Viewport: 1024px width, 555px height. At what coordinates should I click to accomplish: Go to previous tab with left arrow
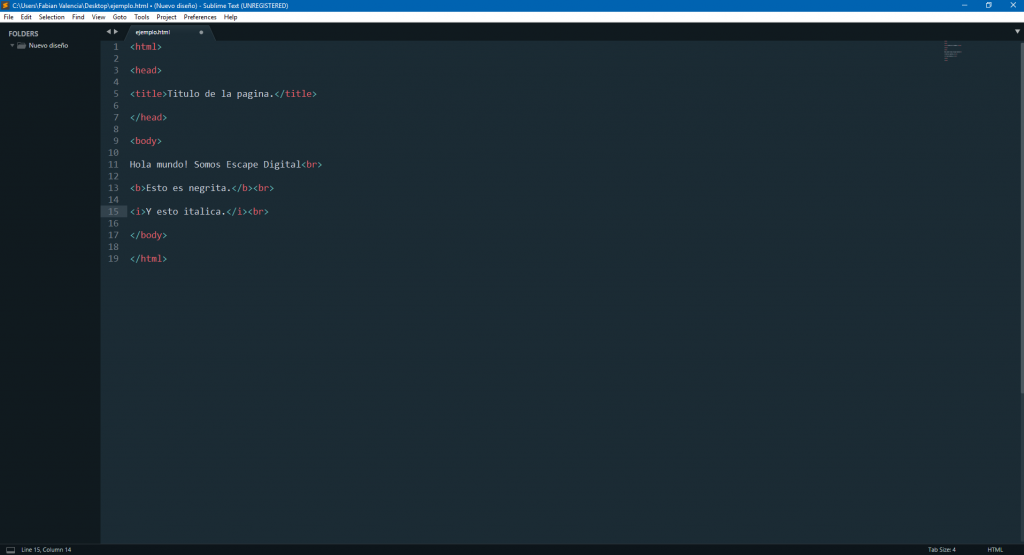pyautogui.click(x=108, y=32)
